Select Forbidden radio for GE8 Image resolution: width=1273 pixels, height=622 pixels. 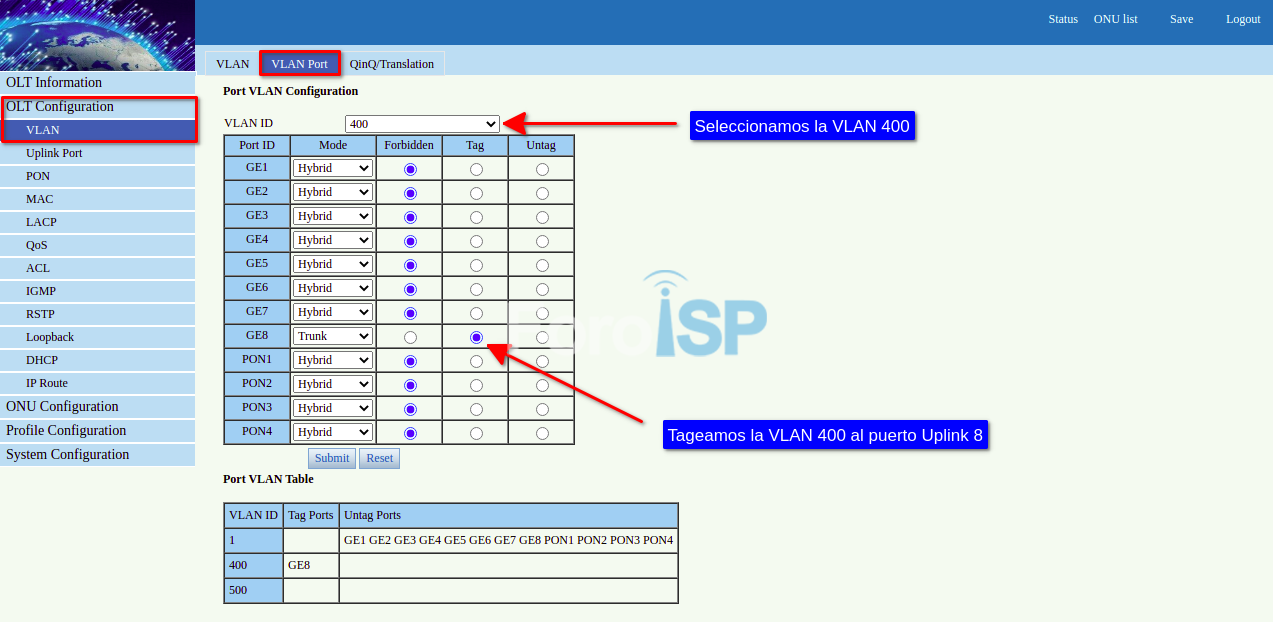pos(410,337)
